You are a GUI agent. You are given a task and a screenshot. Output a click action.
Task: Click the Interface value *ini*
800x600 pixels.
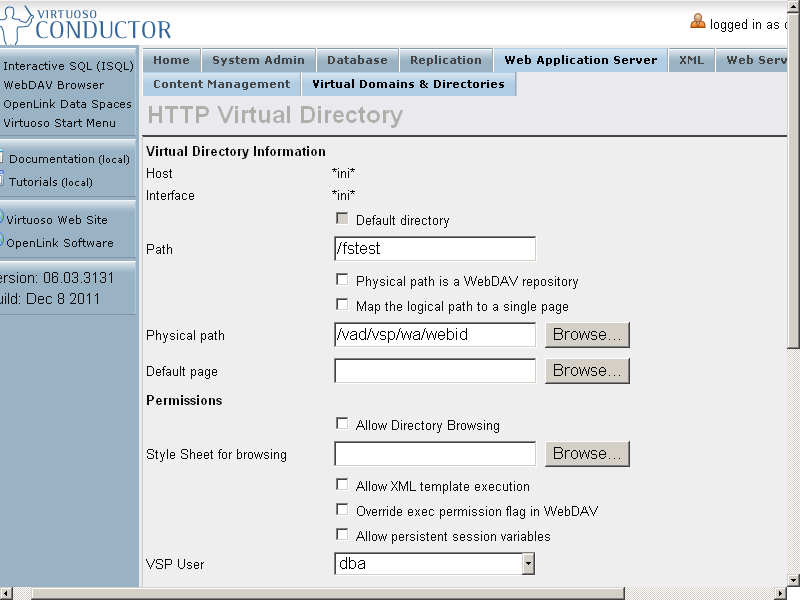[343, 195]
